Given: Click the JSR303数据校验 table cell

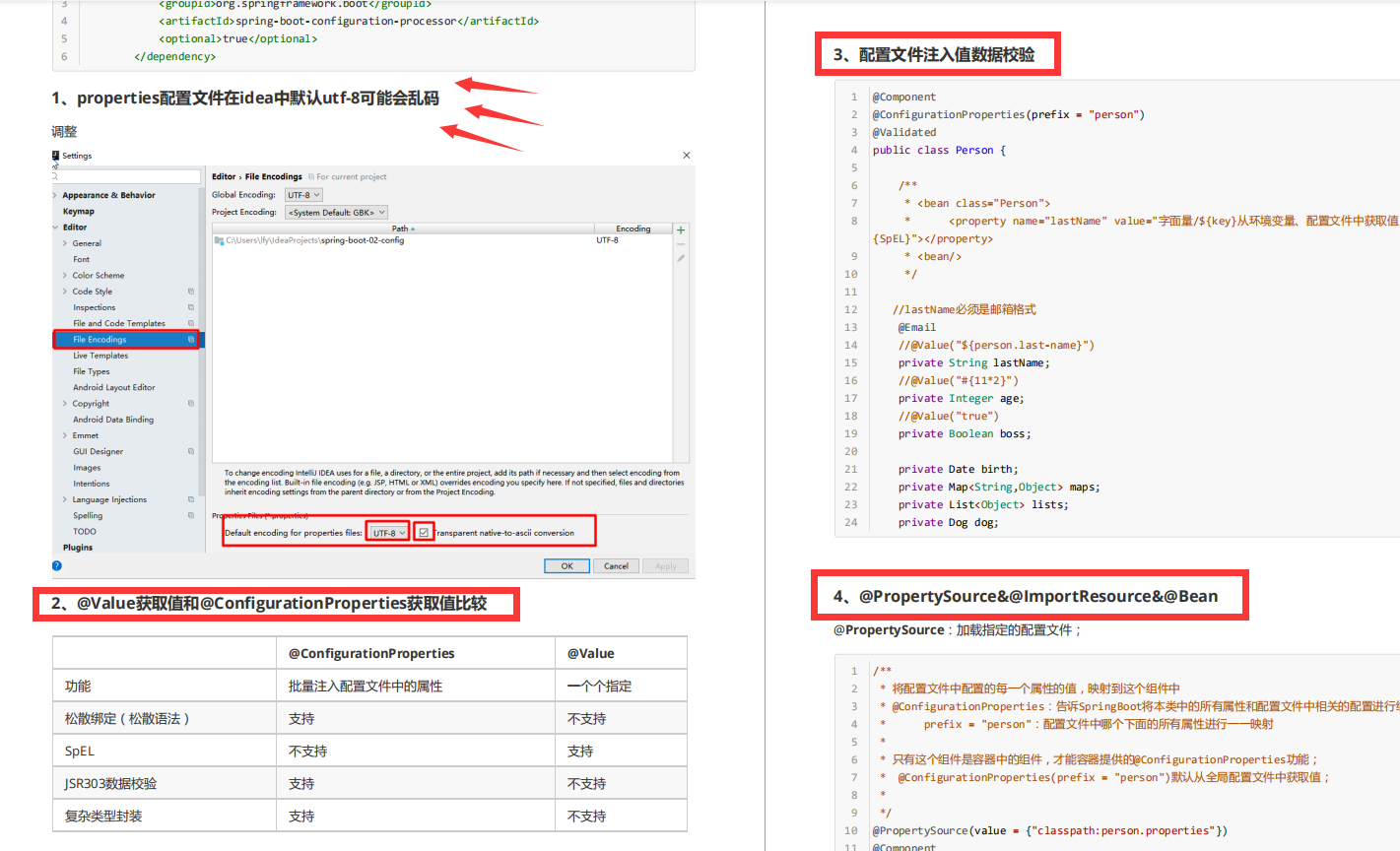Looking at the screenshot, I should point(165,784).
